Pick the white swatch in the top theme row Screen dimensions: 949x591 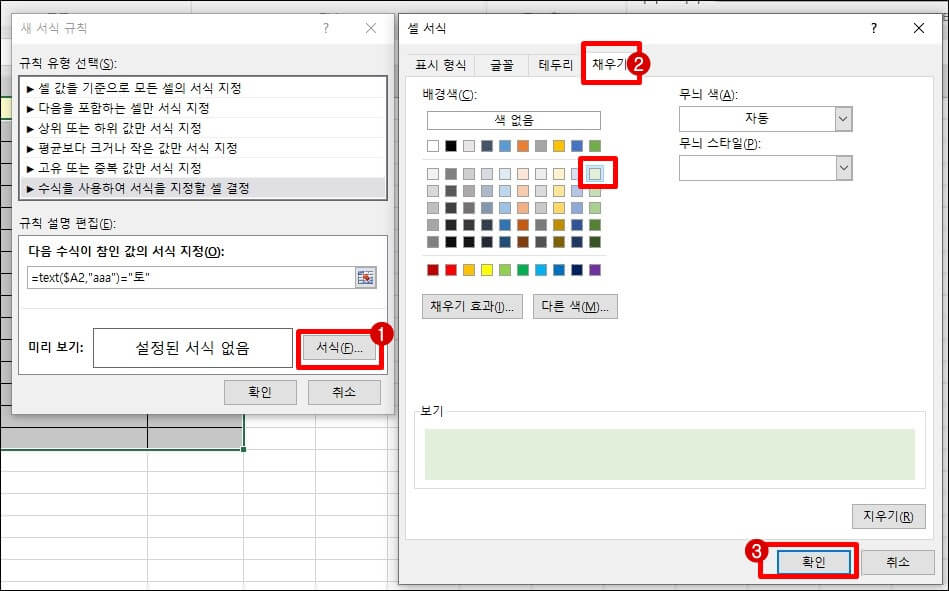pyautogui.click(x=433, y=146)
